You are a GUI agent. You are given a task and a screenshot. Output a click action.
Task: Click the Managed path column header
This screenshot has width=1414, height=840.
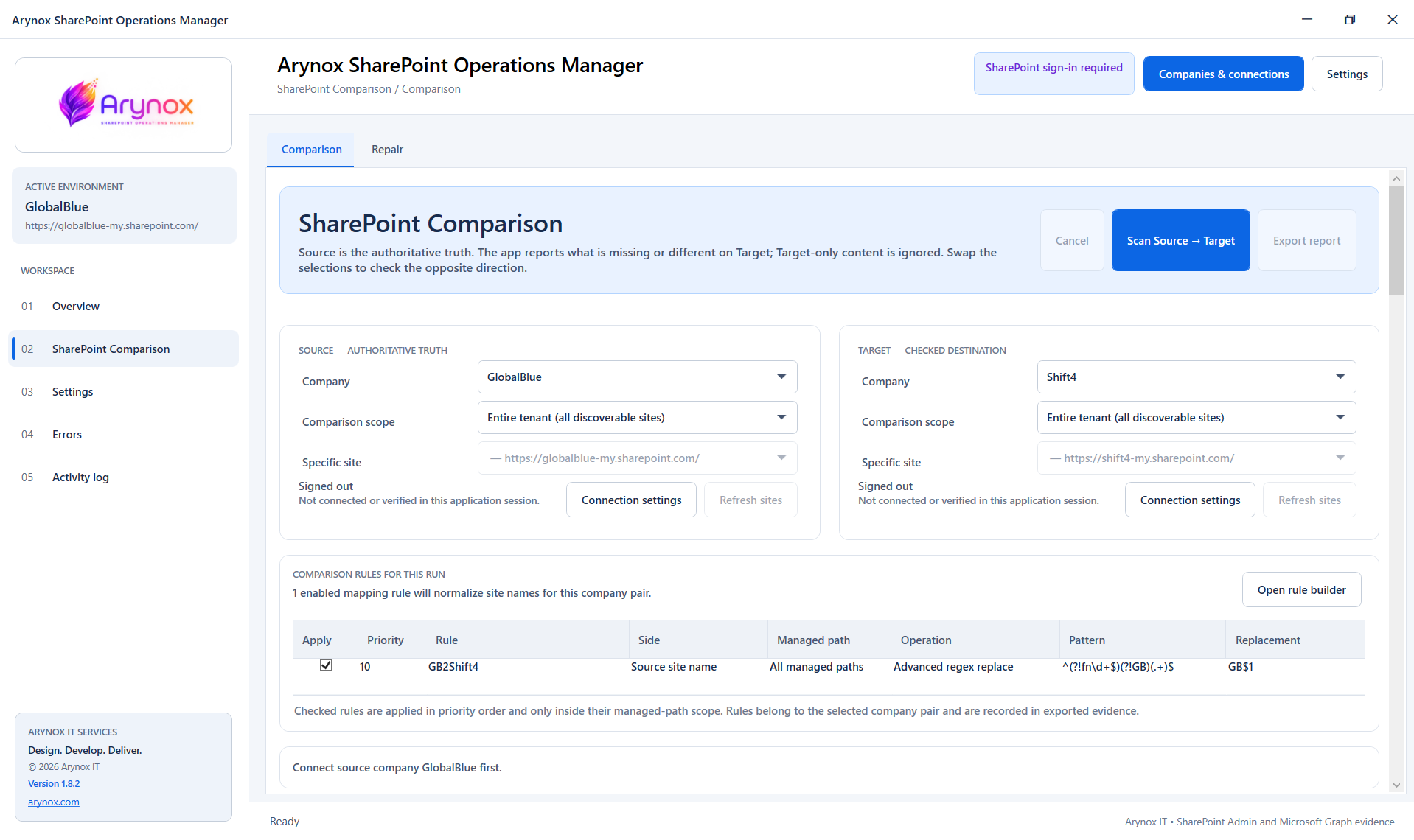(x=829, y=640)
